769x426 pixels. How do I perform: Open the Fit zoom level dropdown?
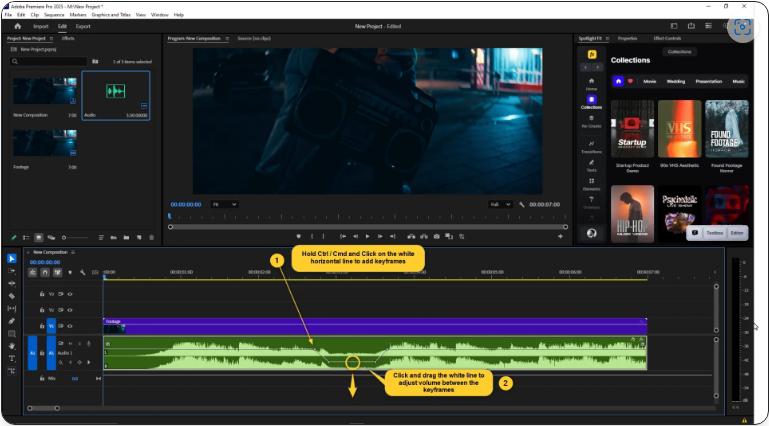[x=224, y=204]
